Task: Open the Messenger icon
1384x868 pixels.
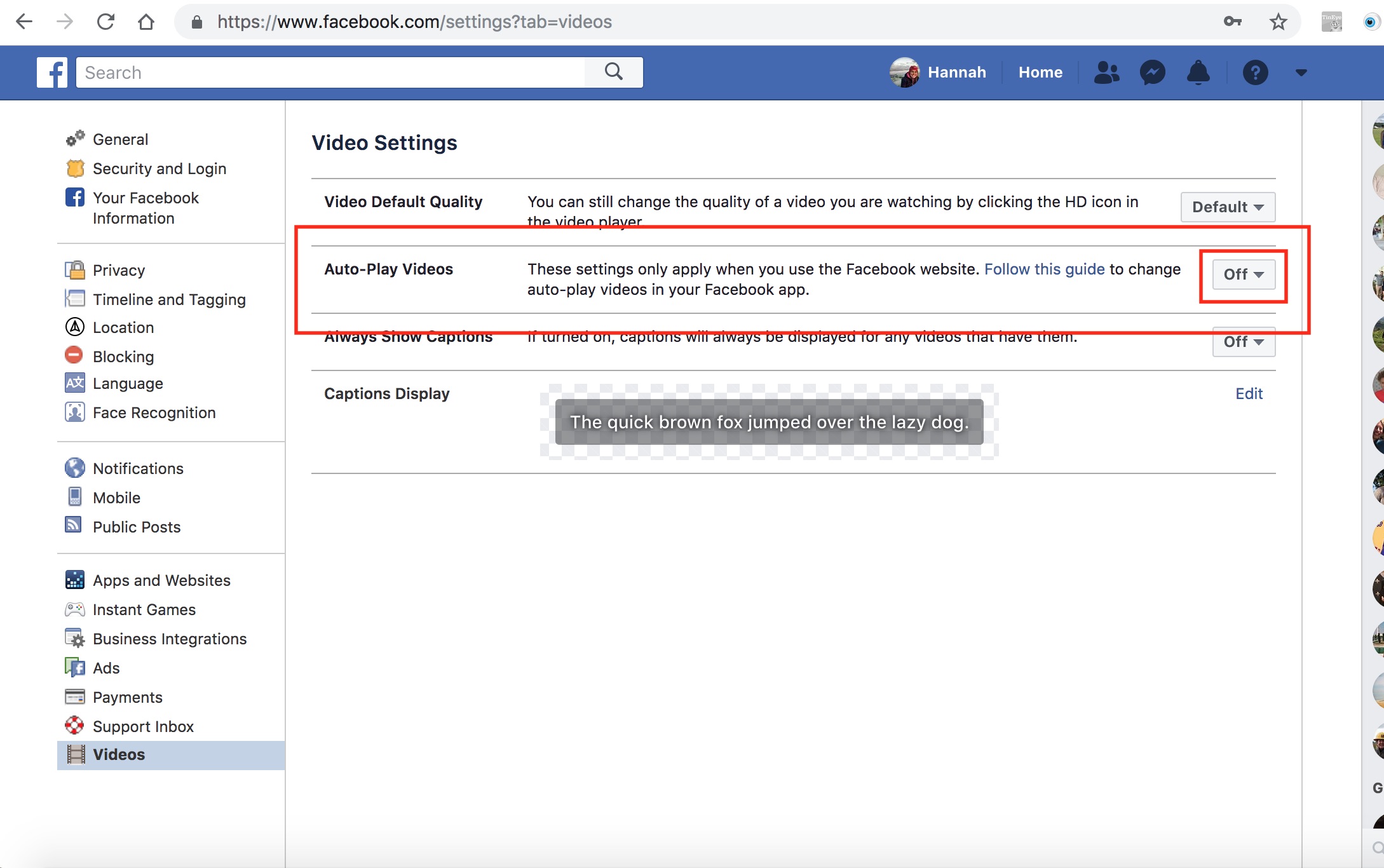Action: coord(1152,72)
